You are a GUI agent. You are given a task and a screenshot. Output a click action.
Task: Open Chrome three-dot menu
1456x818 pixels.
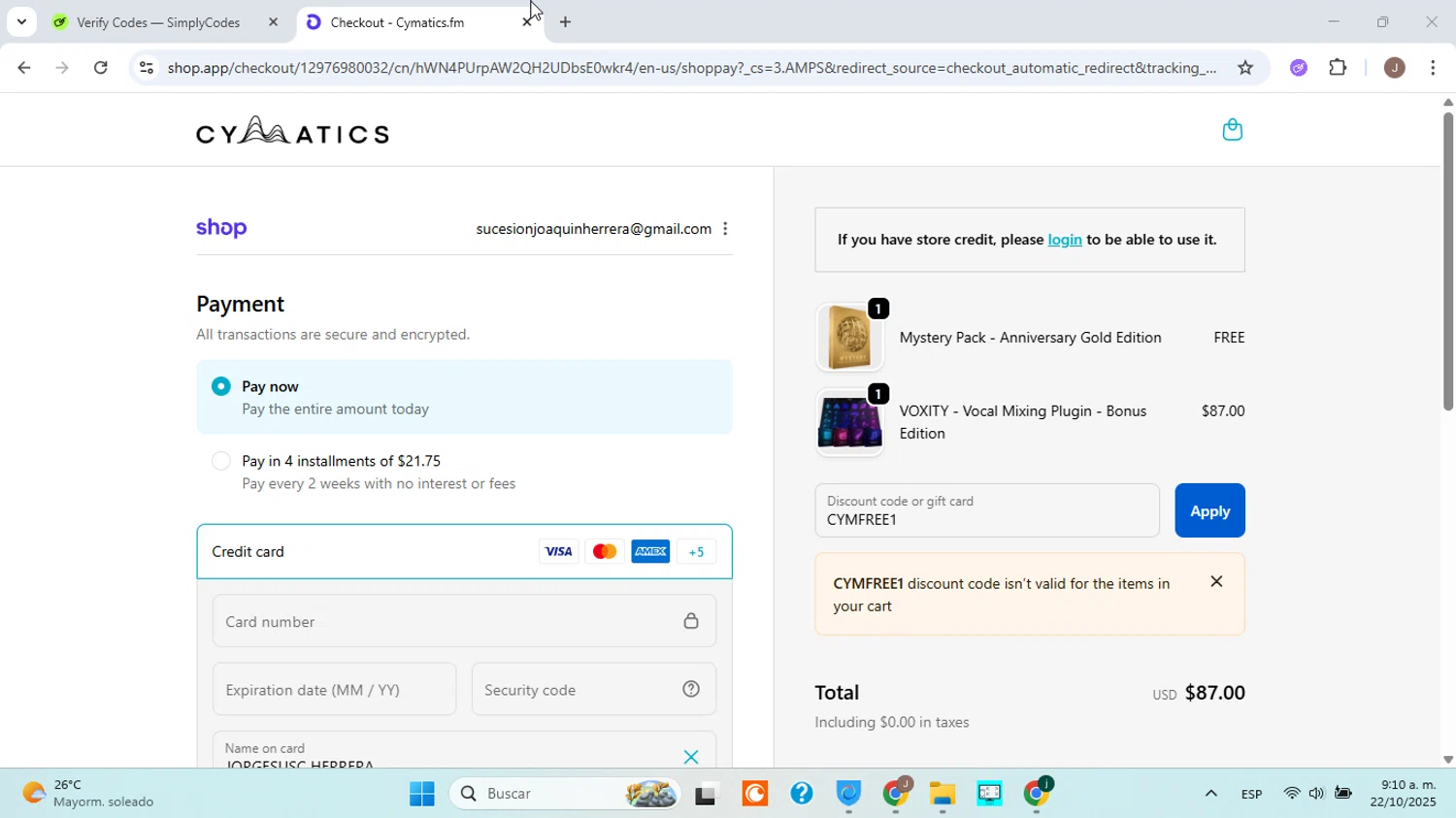pos(1434,68)
